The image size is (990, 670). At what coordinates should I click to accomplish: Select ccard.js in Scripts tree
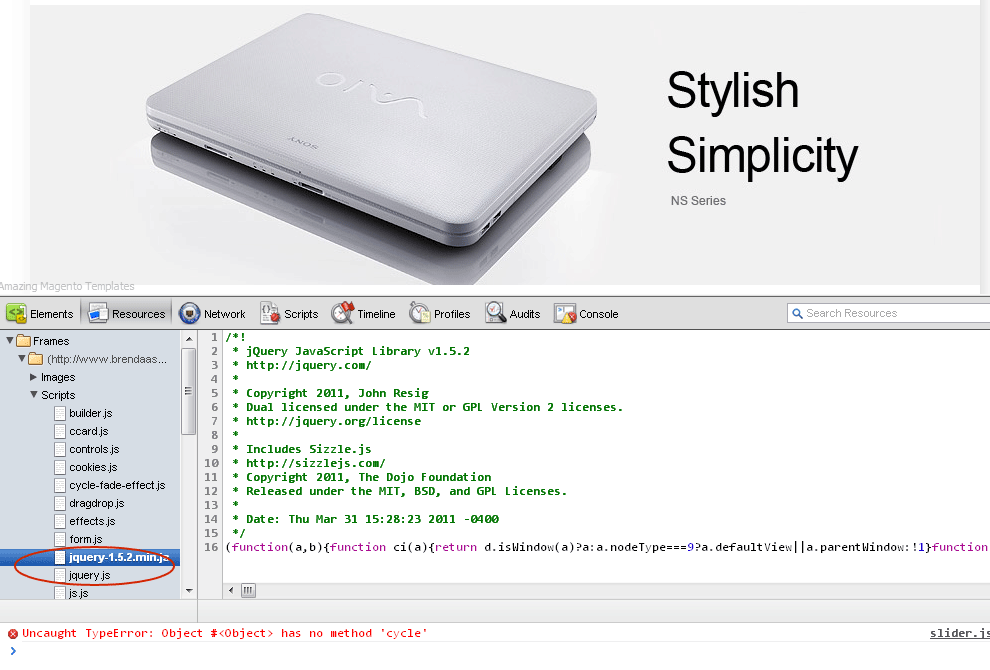click(x=89, y=431)
